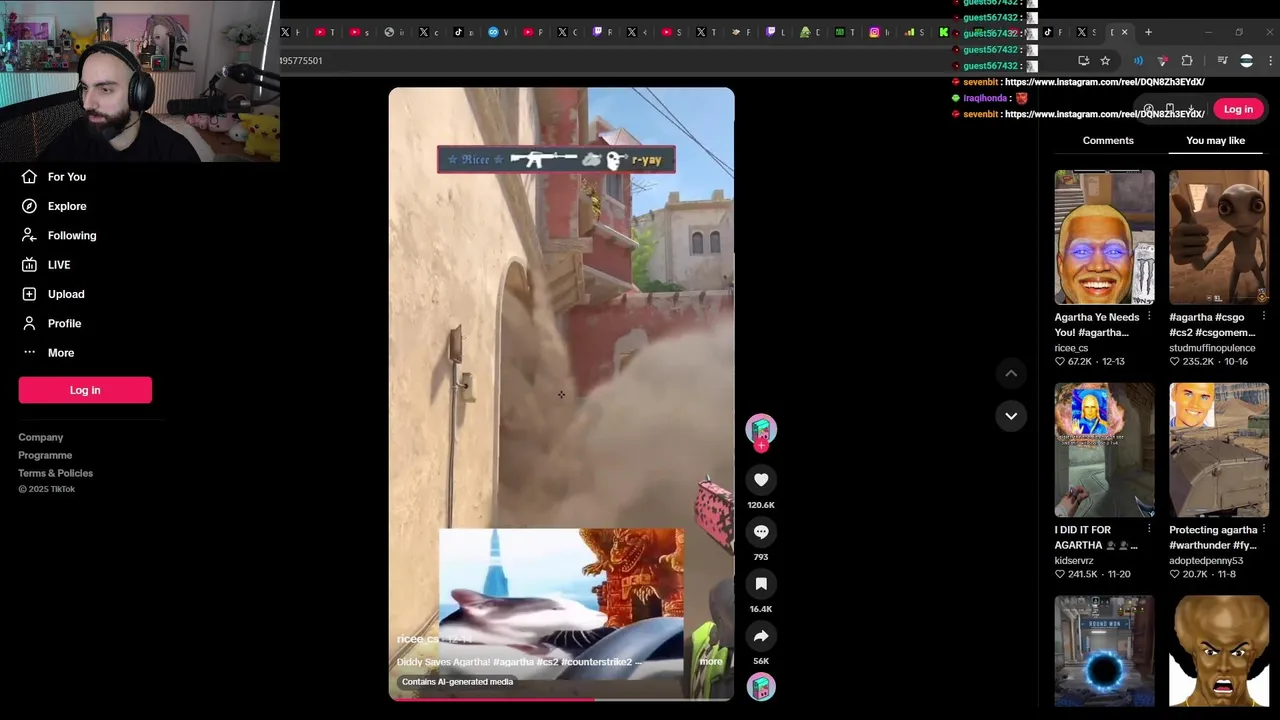Open options for Protecting agartha video
Screen dimensions: 1280x720
click(x=1264, y=530)
